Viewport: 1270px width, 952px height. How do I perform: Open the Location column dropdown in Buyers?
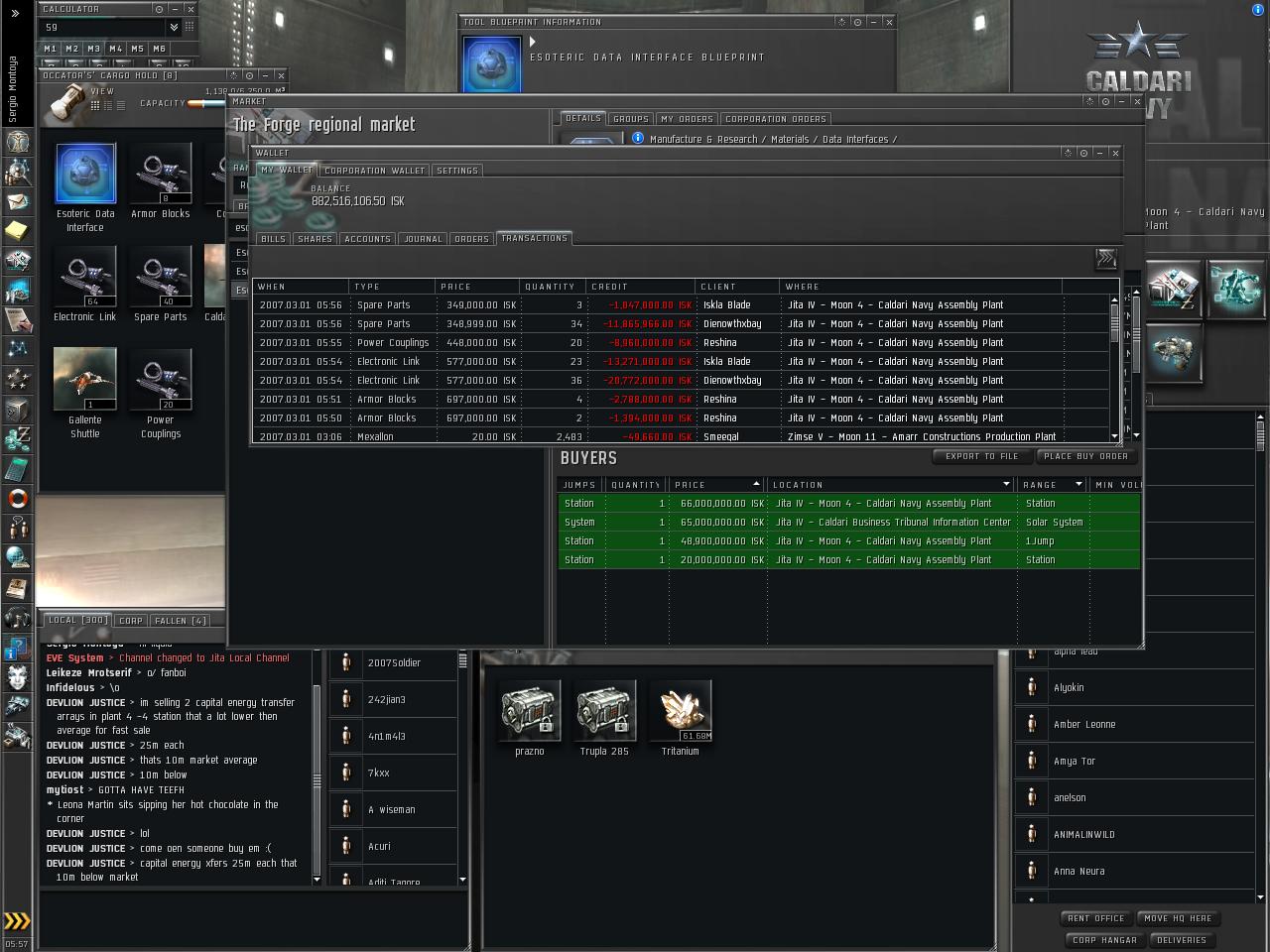[1006, 485]
